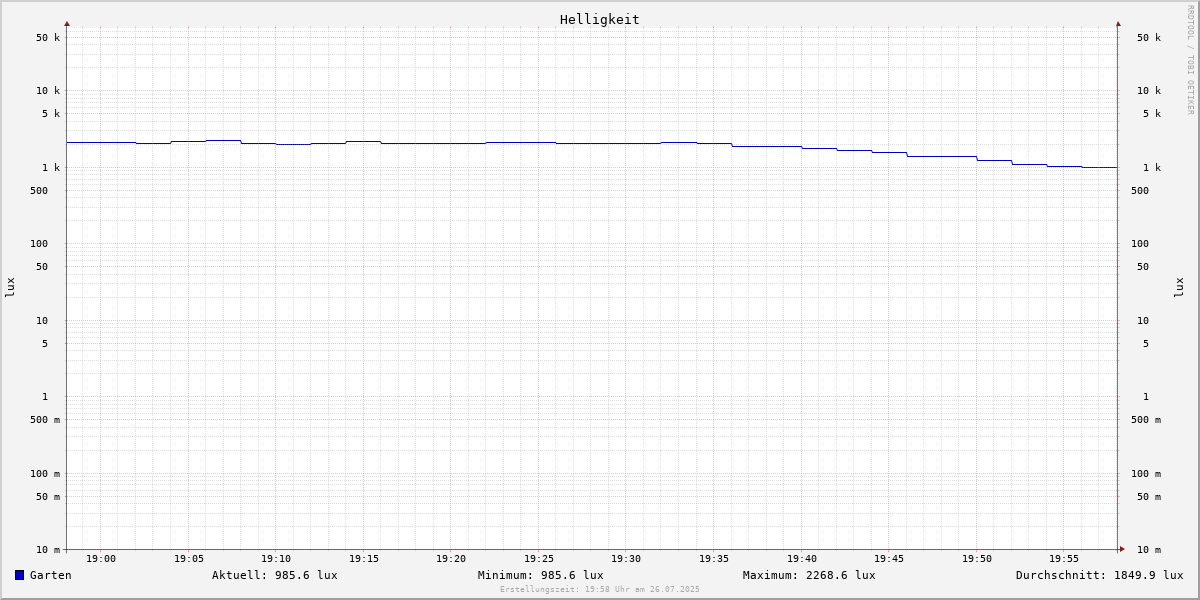Click the 19:50 time axis label
Viewport: 1200px width, 600px height.
coord(977,559)
